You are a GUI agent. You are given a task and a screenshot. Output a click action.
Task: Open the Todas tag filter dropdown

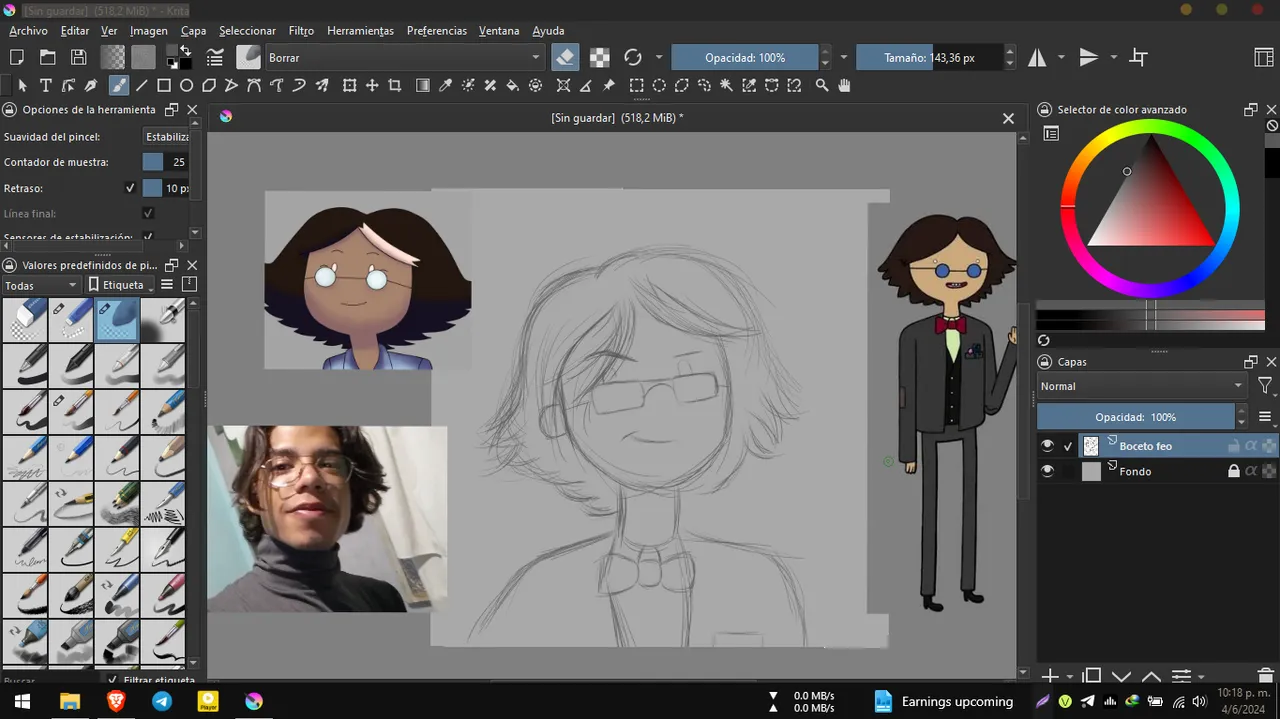41,285
